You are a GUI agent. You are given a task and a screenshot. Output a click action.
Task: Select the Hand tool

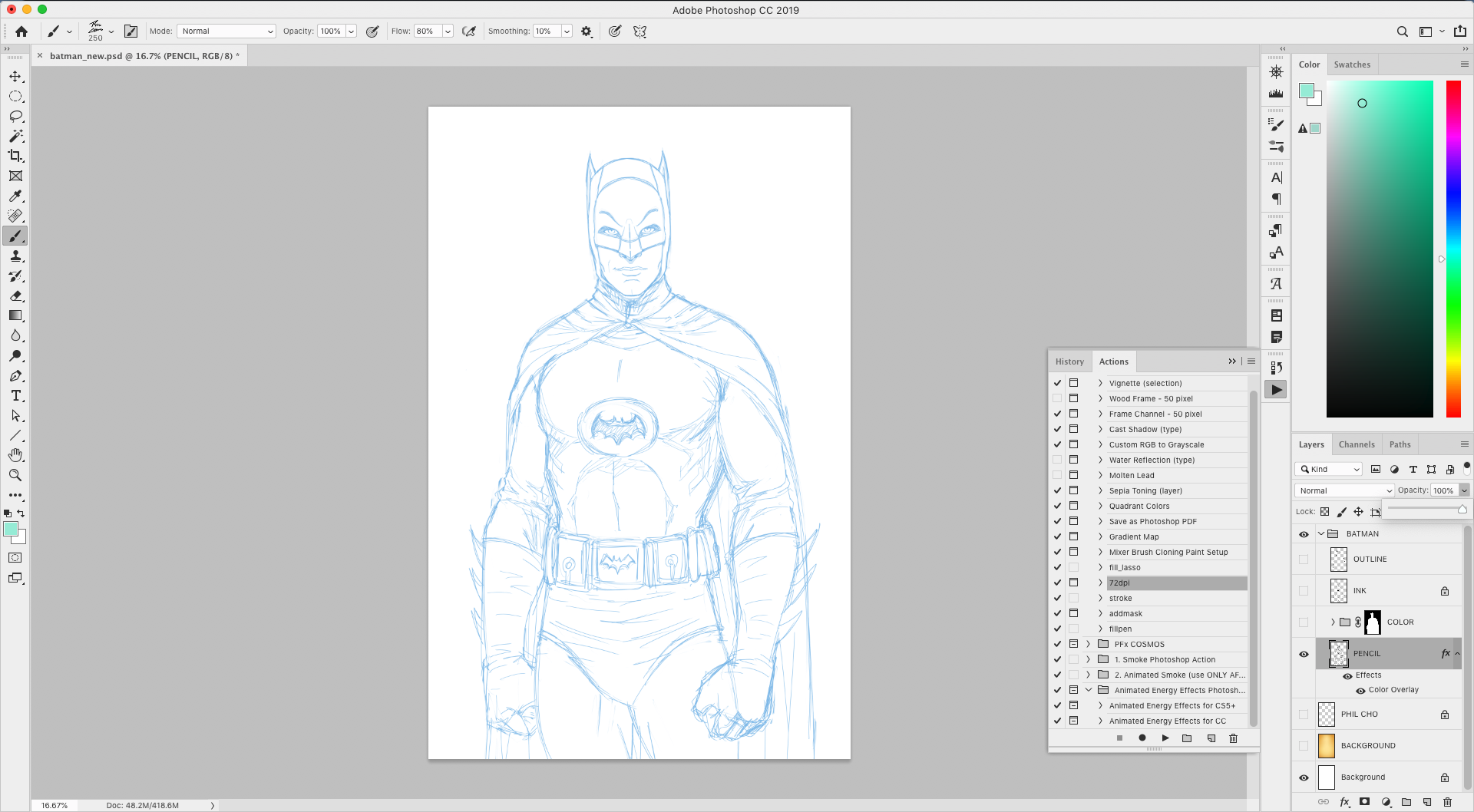15,455
